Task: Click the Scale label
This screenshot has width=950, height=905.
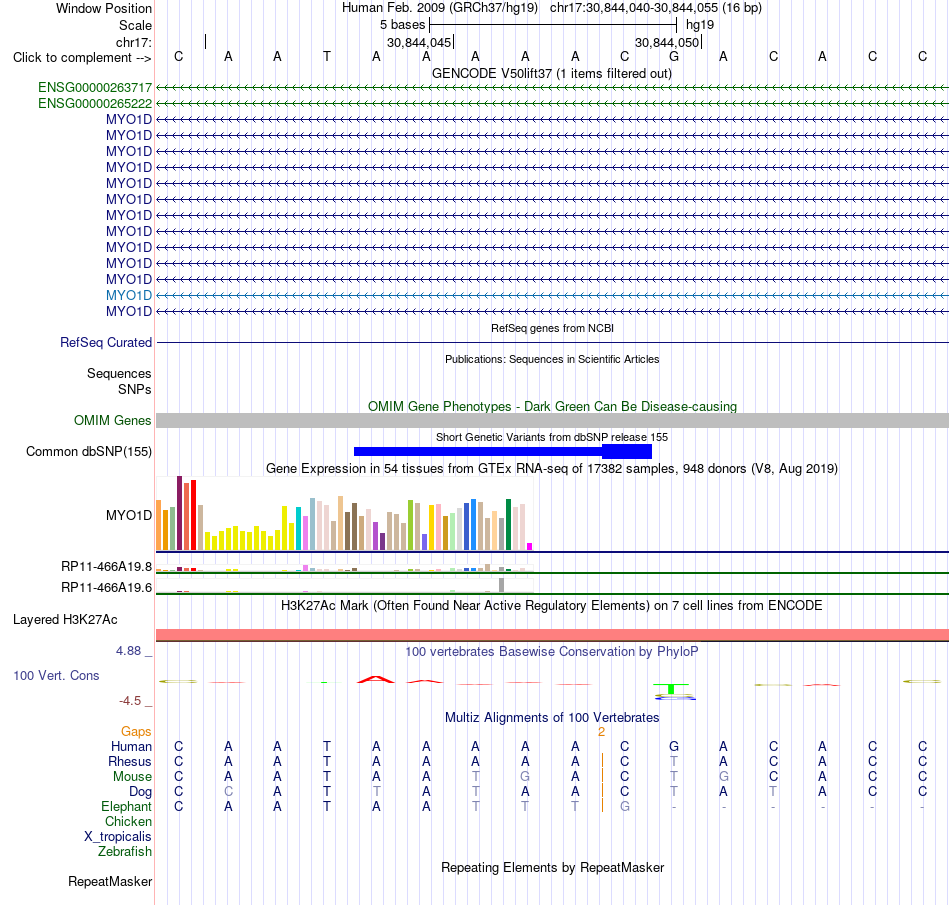Action: click(136, 25)
